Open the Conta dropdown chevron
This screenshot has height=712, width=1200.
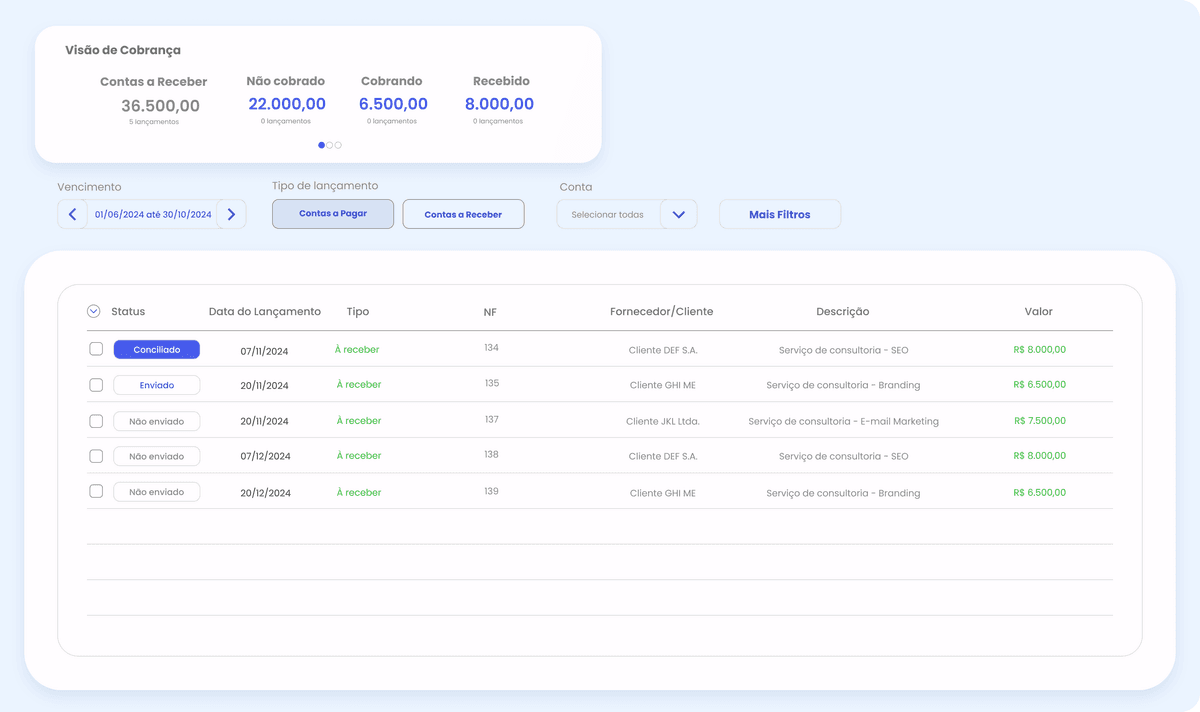click(x=680, y=213)
